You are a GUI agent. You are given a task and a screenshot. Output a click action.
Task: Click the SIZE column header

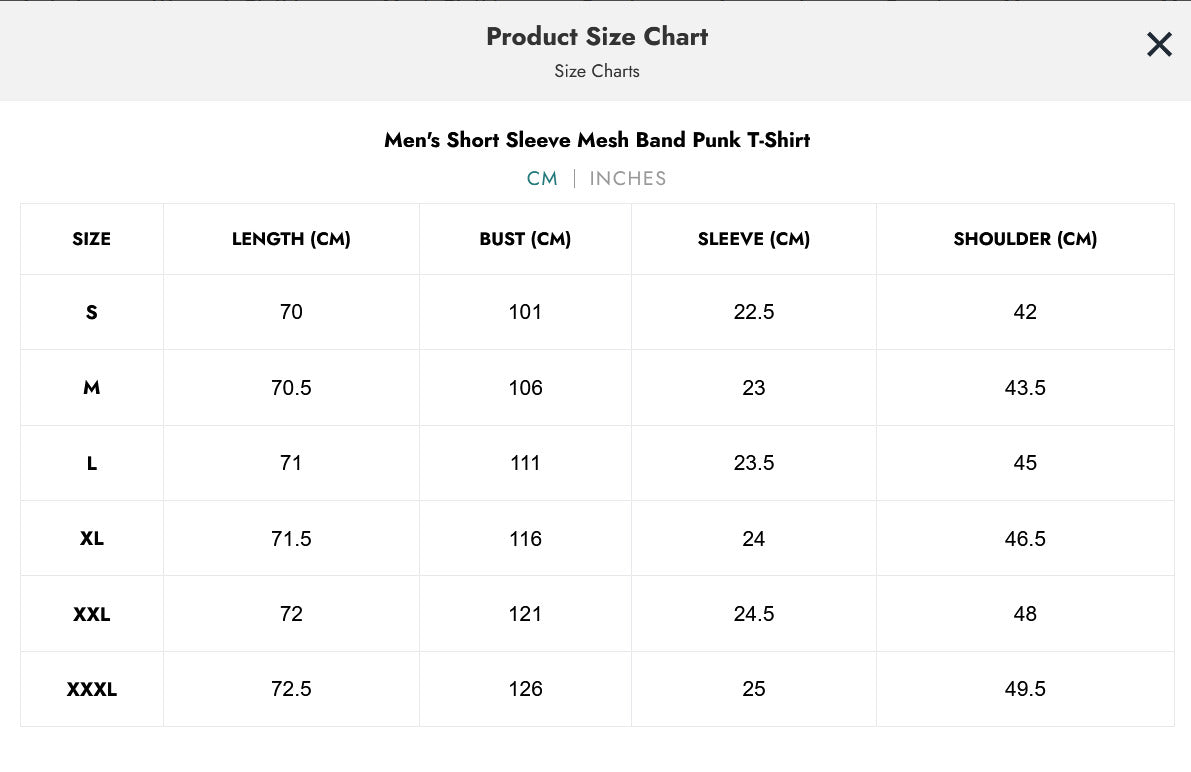[91, 239]
